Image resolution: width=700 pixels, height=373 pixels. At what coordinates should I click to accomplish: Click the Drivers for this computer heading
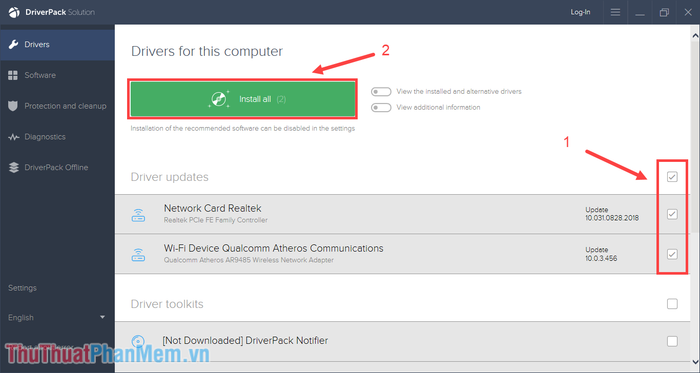coord(207,51)
